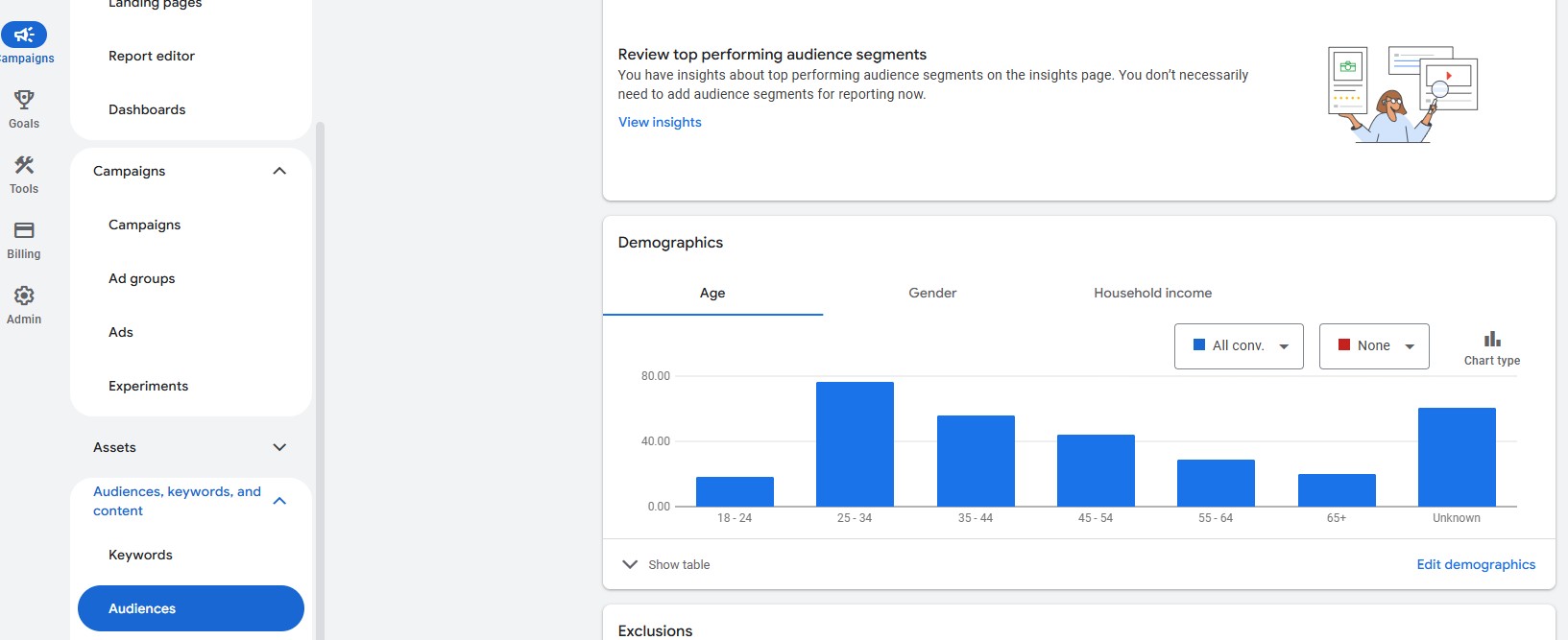Open Keywords in sidebar
The width and height of the screenshot is (1568, 640).
pyautogui.click(x=140, y=555)
